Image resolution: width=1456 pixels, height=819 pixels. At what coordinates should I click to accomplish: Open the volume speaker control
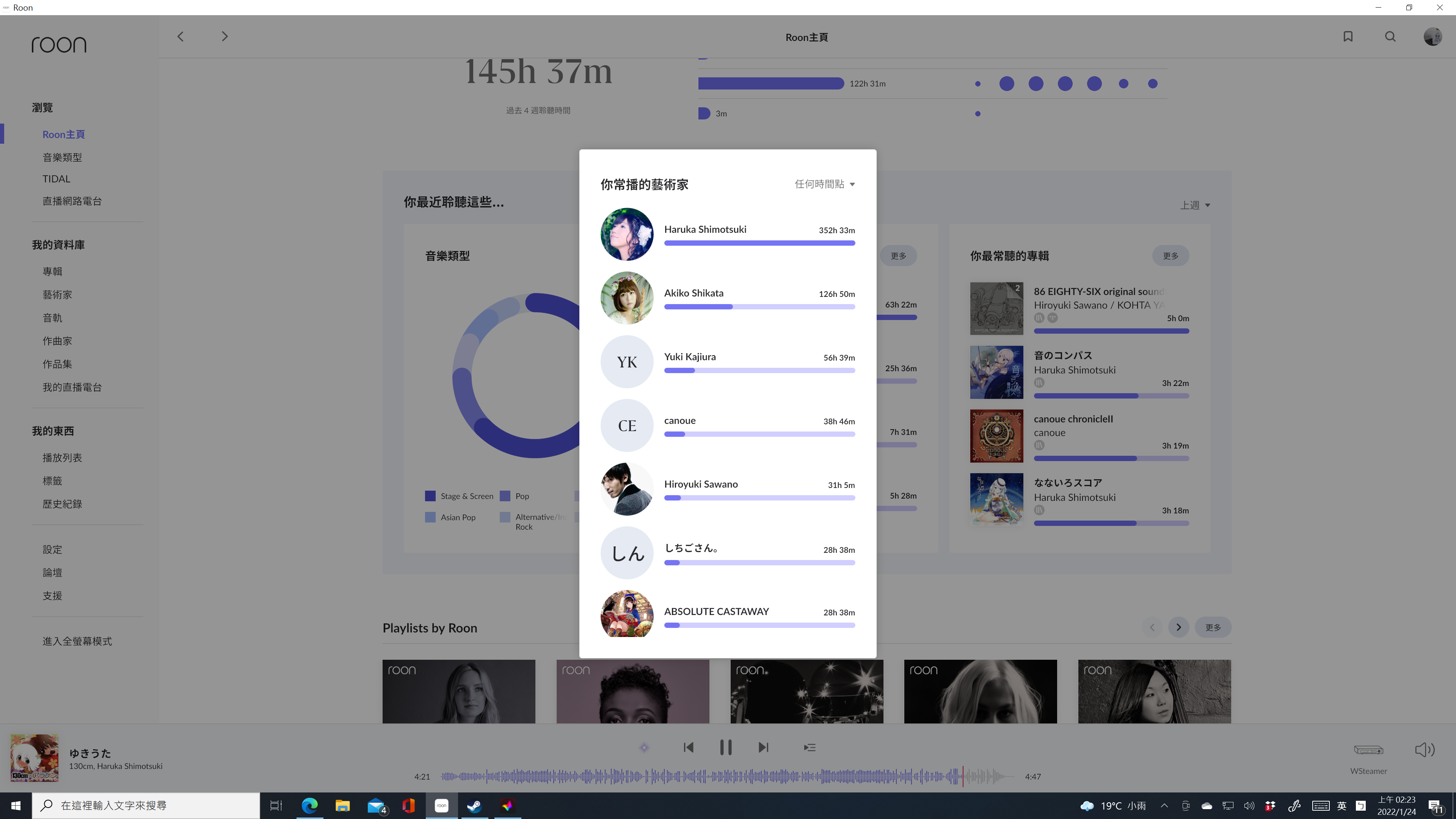click(x=1425, y=750)
